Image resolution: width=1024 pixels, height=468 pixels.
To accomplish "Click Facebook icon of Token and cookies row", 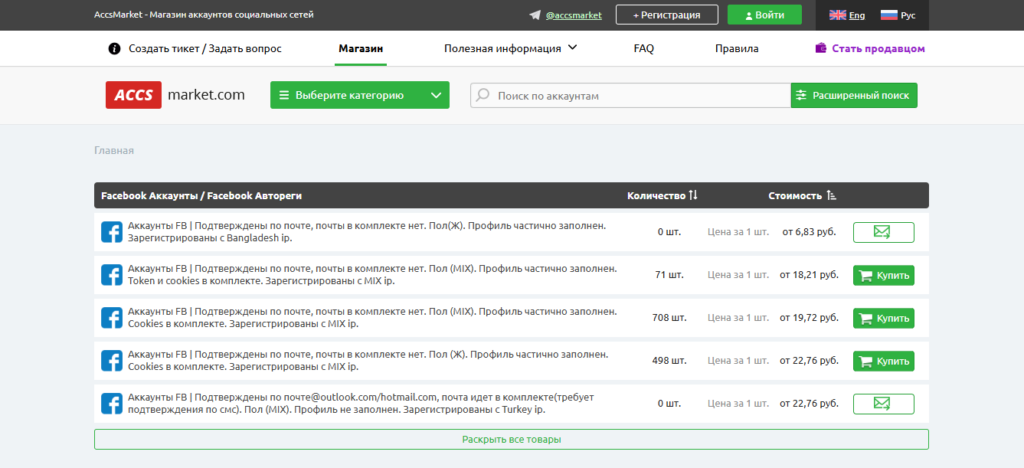I will (x=112, y=275).
